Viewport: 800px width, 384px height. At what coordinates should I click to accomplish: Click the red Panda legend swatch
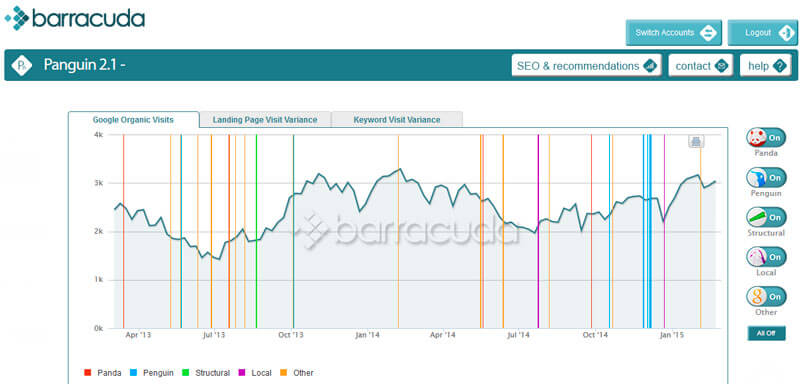click(88, 373)
